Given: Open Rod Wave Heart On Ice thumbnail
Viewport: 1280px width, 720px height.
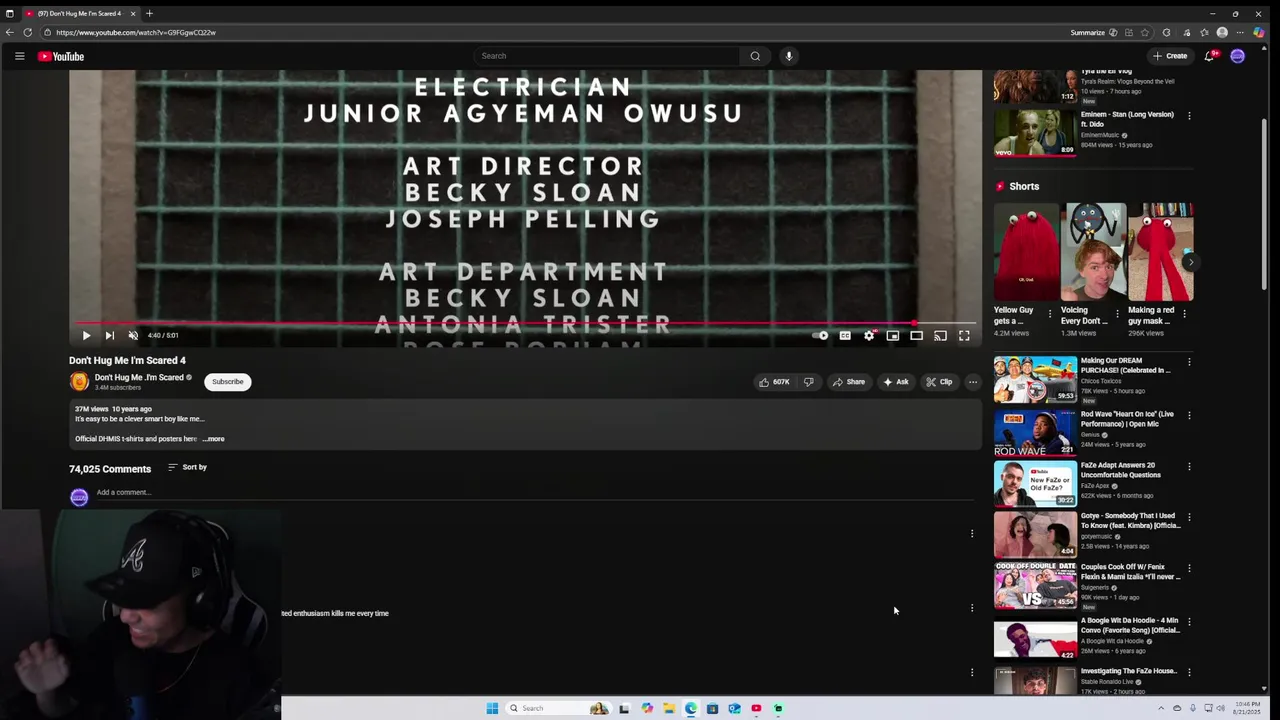Looking at the screenshot, I should 1035,432.
